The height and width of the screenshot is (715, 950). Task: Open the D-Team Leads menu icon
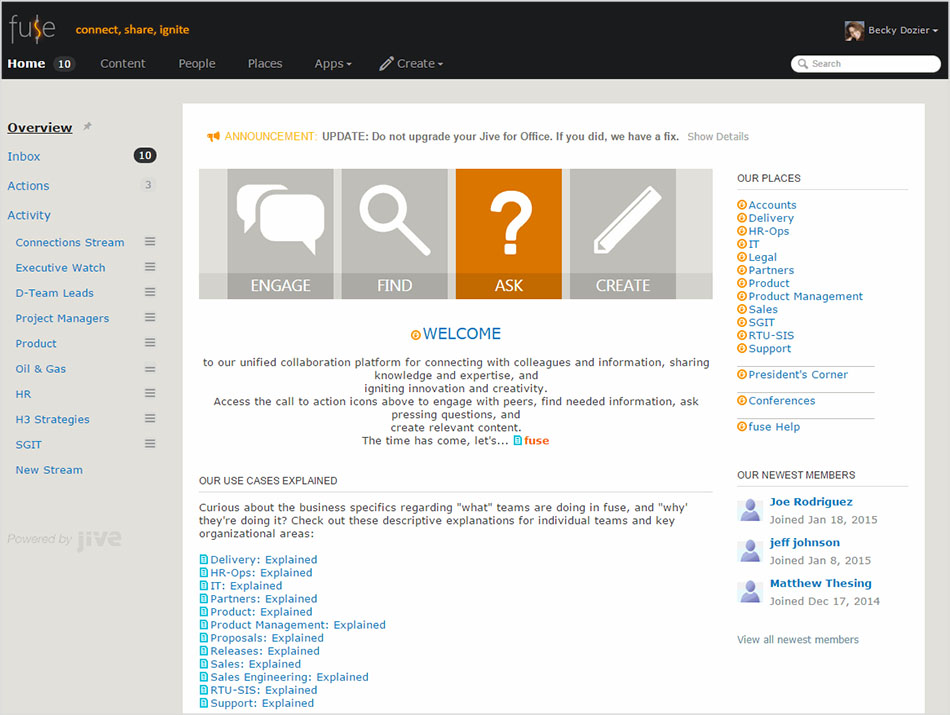150,292
